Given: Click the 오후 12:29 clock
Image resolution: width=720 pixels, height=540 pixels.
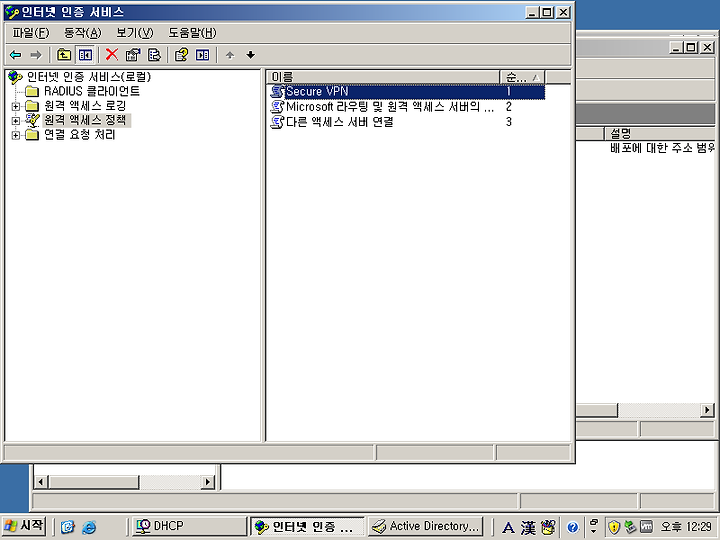Looking at the screenshot, I should 686,527.
